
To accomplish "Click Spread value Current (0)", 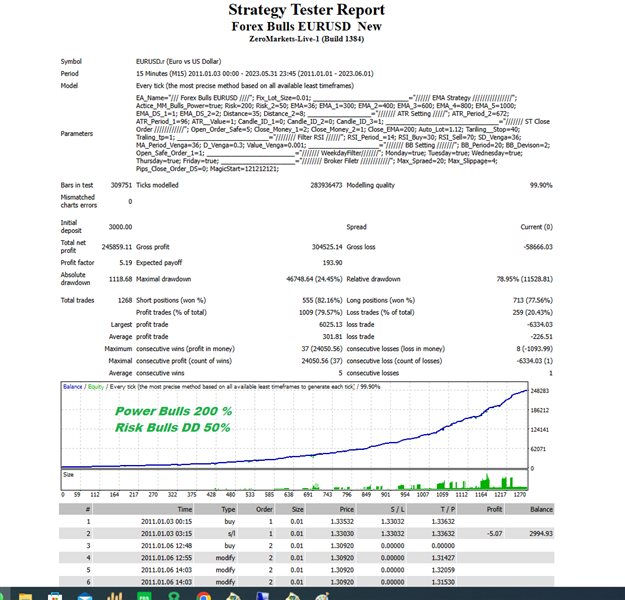I will [537, 227].
